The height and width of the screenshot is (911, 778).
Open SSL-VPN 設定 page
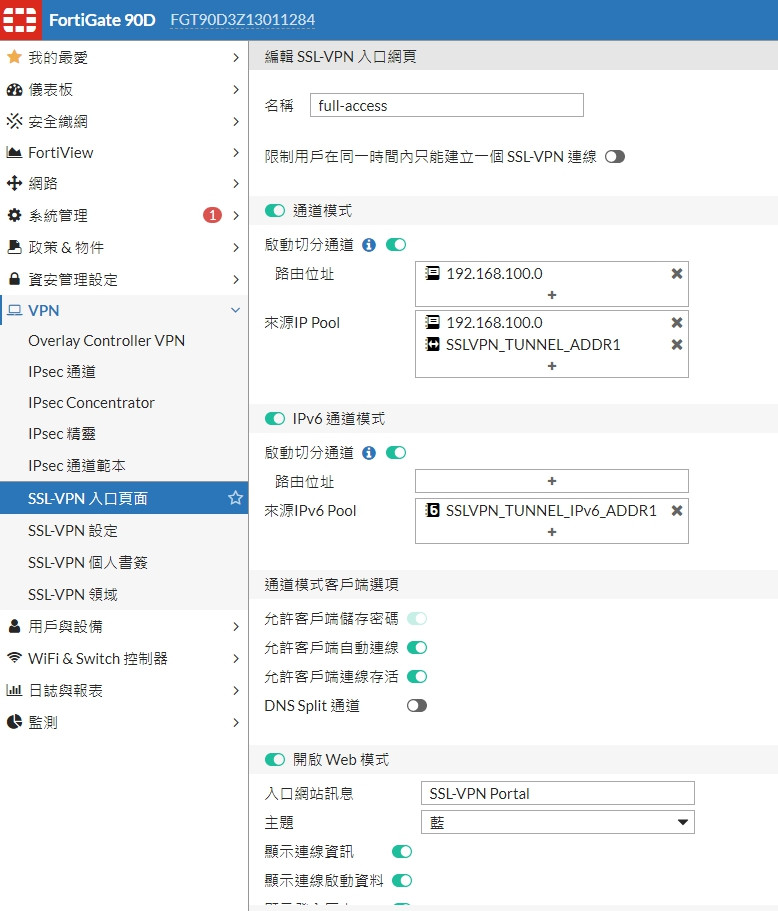(x=73, y=530)
